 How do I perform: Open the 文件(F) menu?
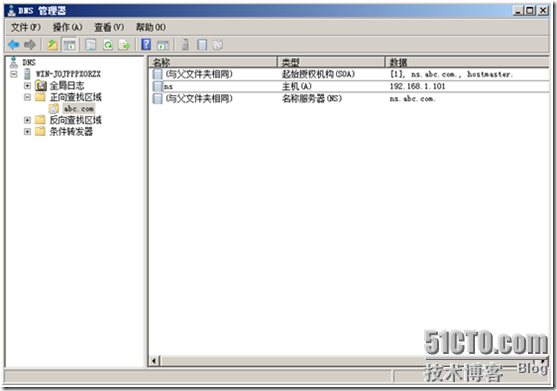[x=26, y=27]
